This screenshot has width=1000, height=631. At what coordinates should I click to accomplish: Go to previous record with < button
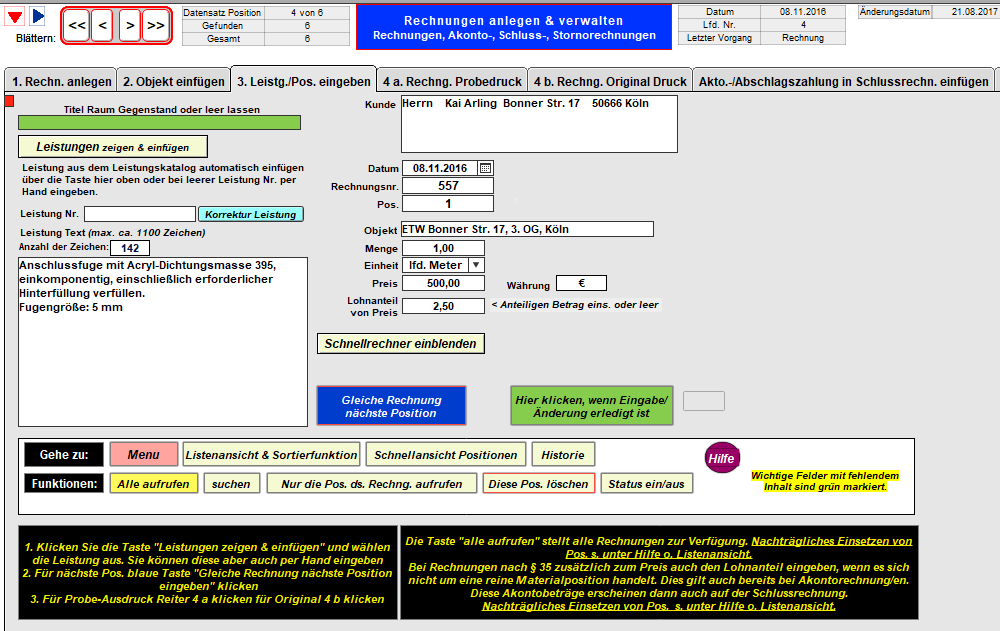pos(103,26)
